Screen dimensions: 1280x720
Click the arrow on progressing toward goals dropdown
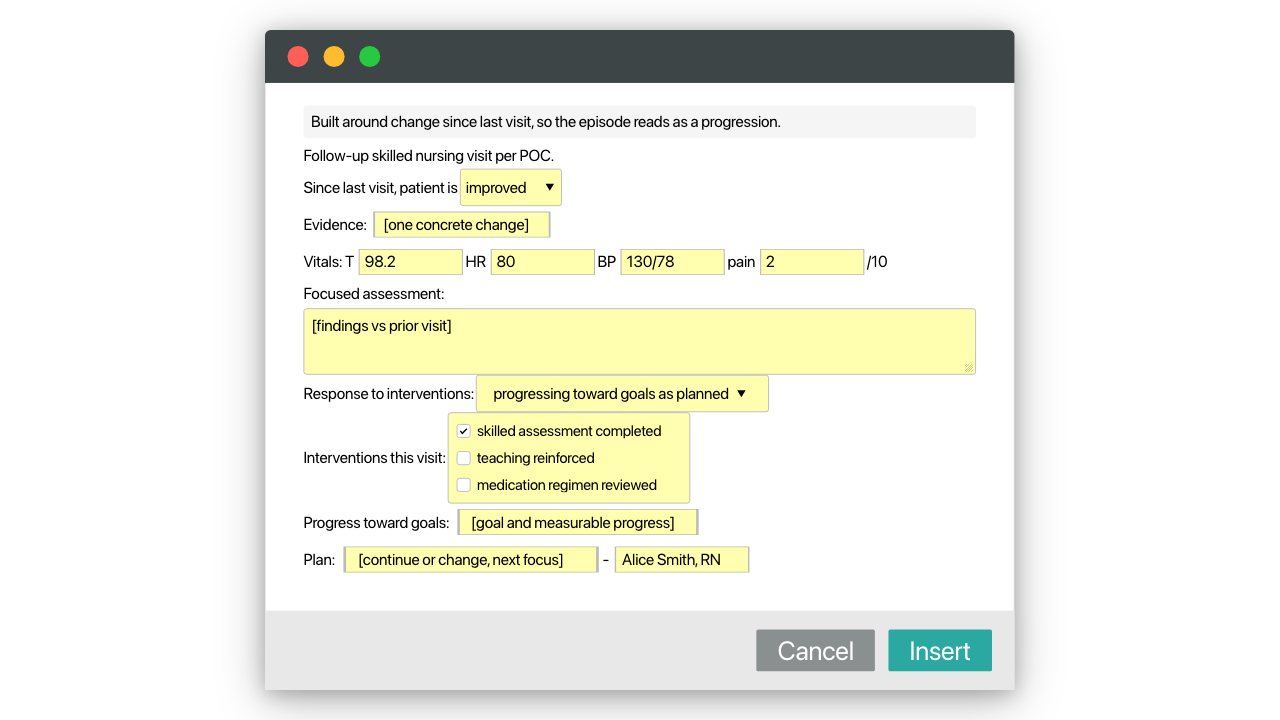click(741, 394)
